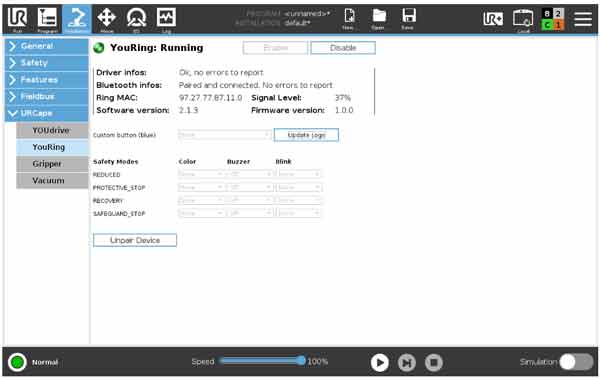The height and width of the screenshot is (380, 600).
Task: Click the UR+ icon
Action: click(x=493, y=19)
